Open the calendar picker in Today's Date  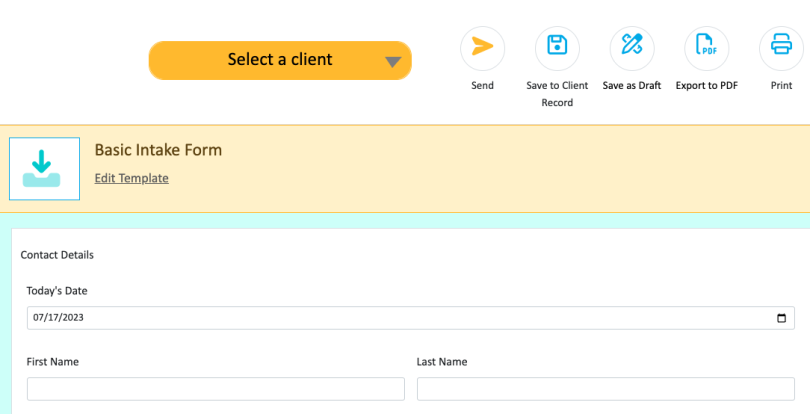(781, 318)
